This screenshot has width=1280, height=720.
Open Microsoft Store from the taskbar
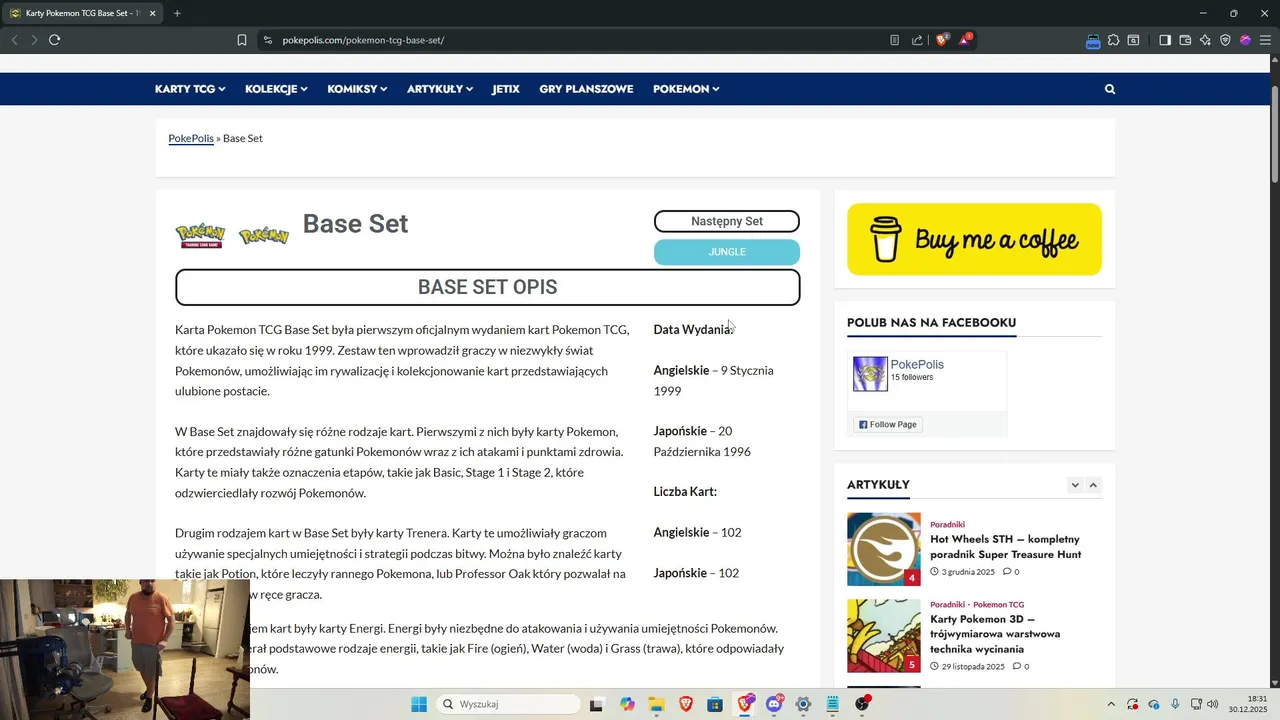(x=715, y=704)
